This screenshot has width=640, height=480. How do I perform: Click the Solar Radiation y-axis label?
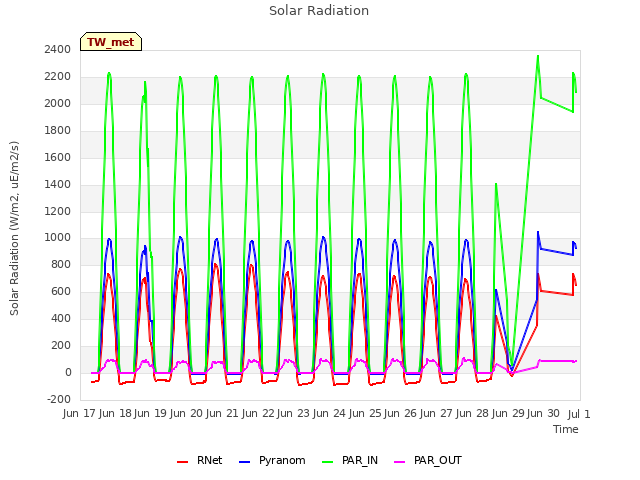click(14, 228)
